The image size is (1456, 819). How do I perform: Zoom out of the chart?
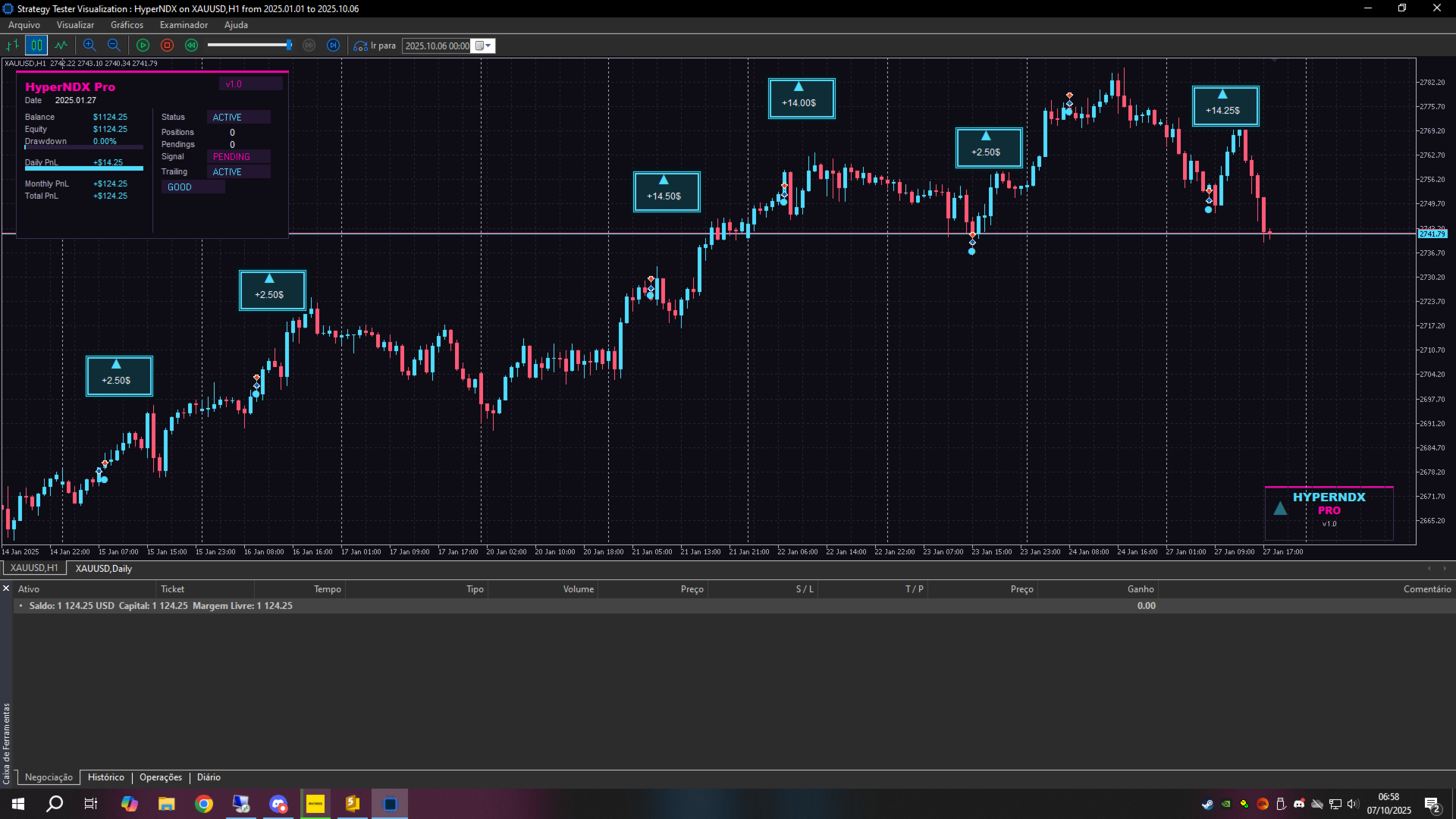[x=114, y=45]
